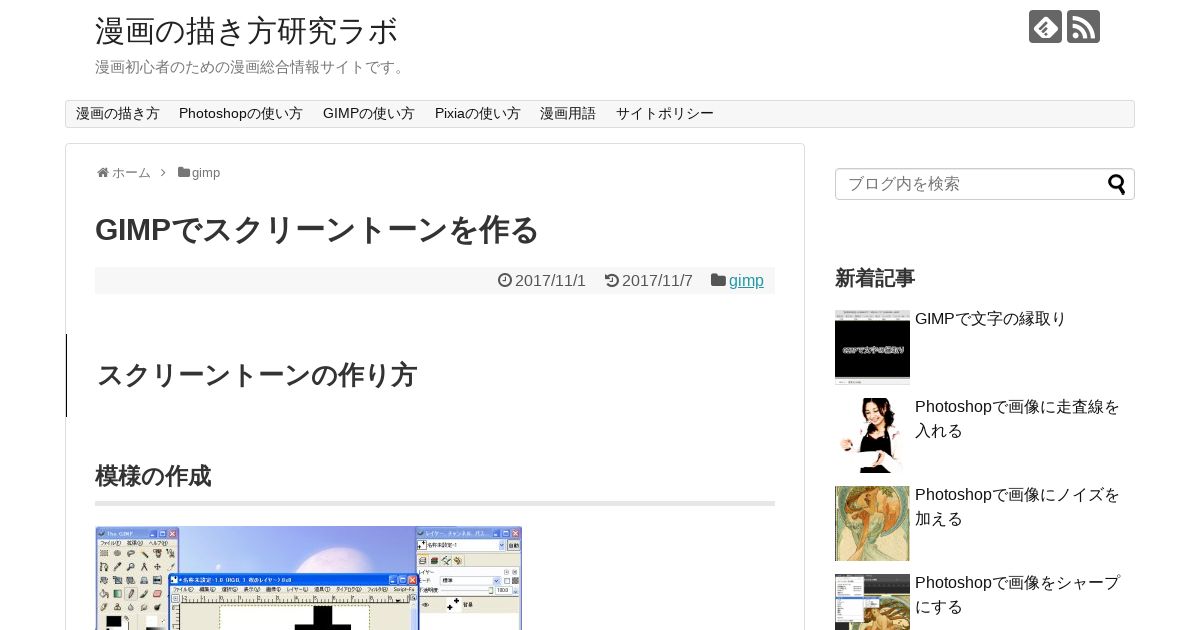The image size is (1200, 630).
Task: Open article Photoshopで画像をシャープにする
Action: tap(1018, 595)
